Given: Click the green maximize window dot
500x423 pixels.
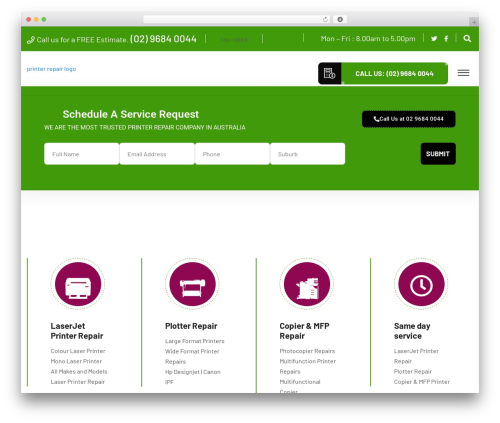Looking at the screenshot, I should click(x=44, y=19).
